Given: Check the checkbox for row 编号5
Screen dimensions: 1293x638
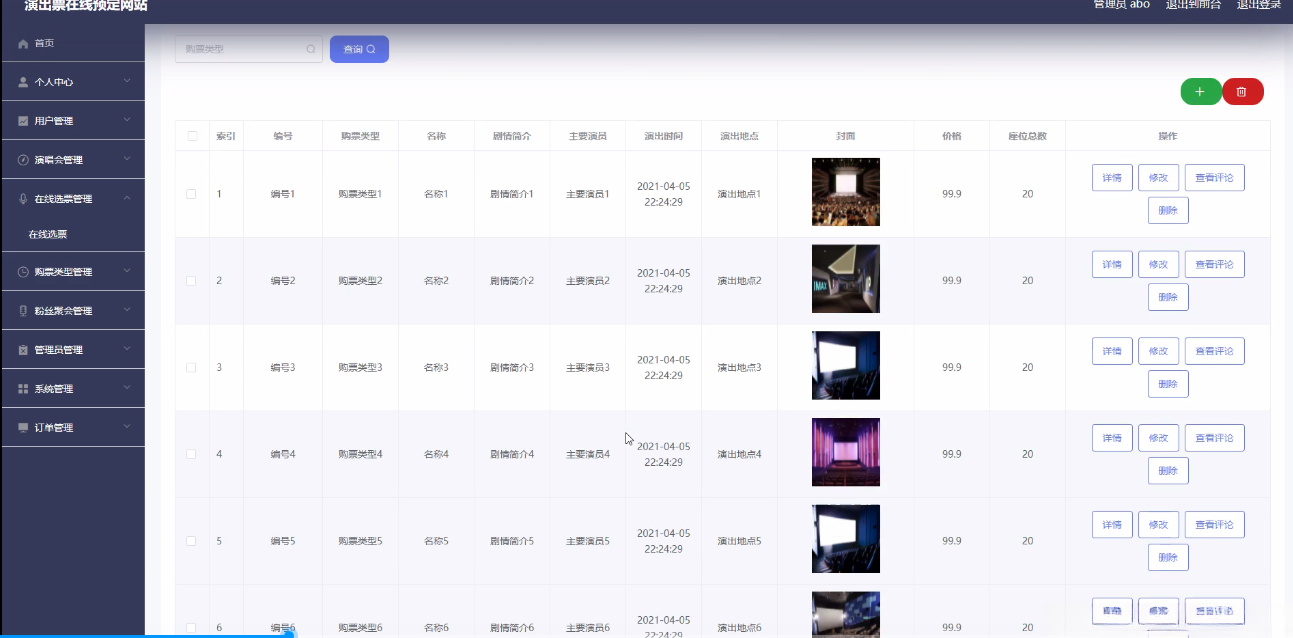Looking at the screenshot, I should pyautogui.click(x=191, y=541).
